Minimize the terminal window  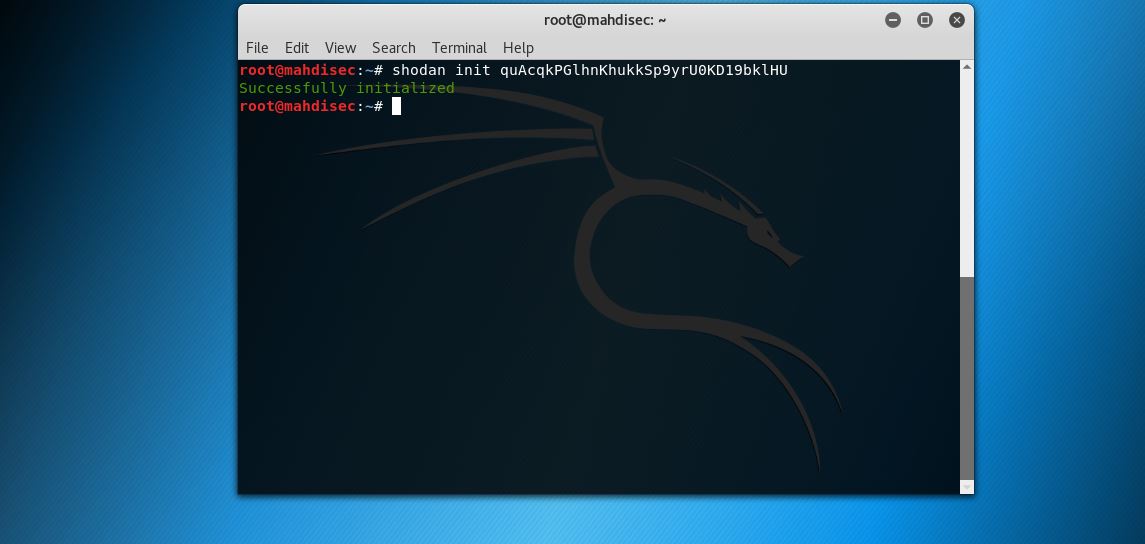(x=893, y=20)
